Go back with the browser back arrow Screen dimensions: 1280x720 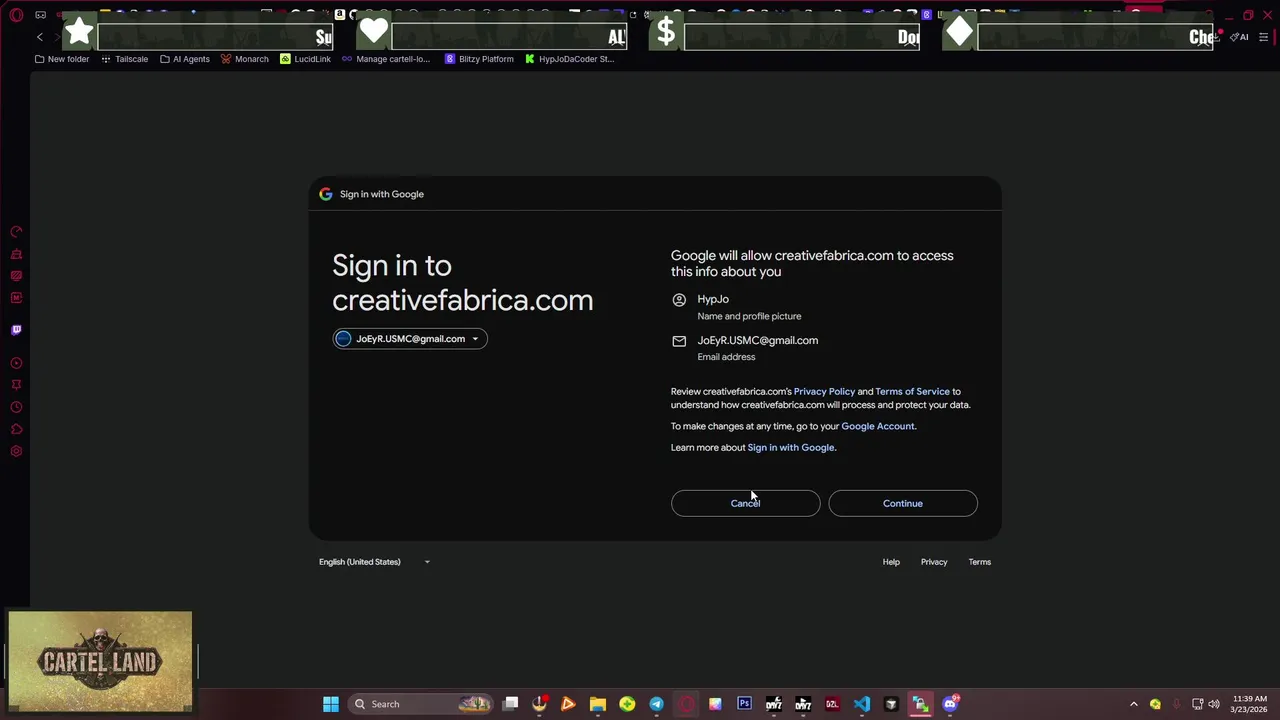pyautogui.click(x=40, y=37)
